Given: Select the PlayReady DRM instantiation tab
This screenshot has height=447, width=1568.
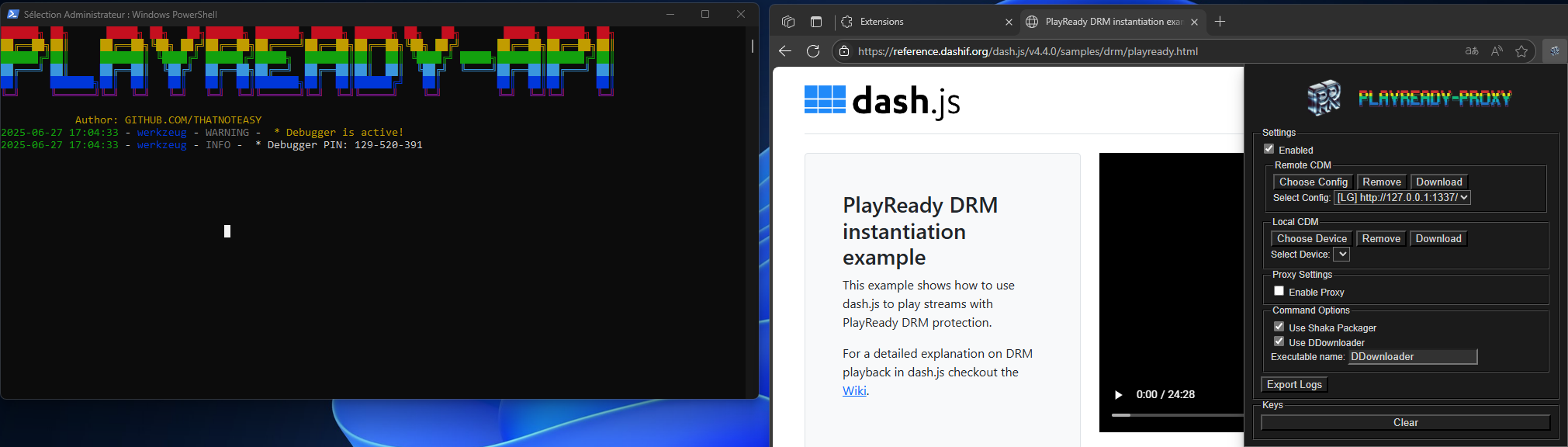Looking at the screenshot, I should (1109, 22).
